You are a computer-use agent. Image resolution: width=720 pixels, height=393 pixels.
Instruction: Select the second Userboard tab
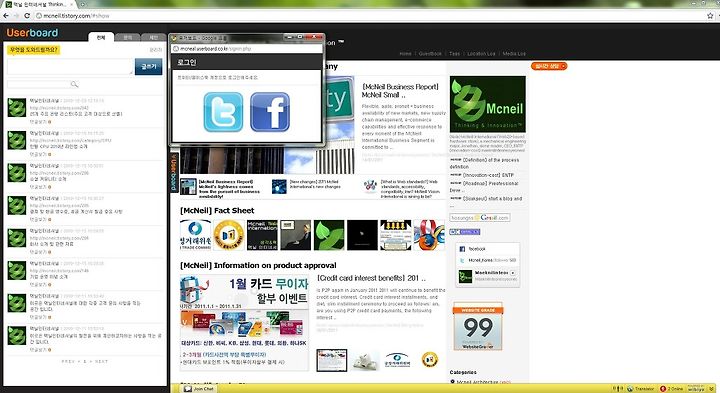click(x=127, y=37)
